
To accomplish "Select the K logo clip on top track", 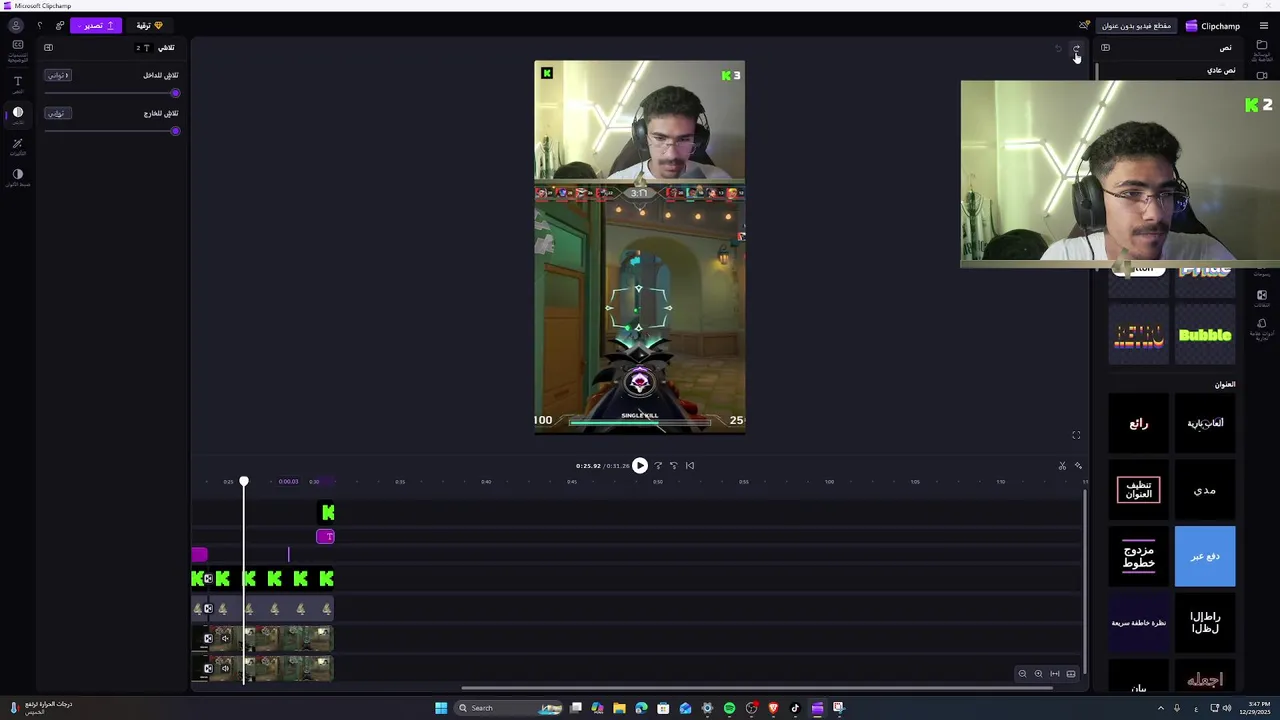I will click(x=327, y=513).
